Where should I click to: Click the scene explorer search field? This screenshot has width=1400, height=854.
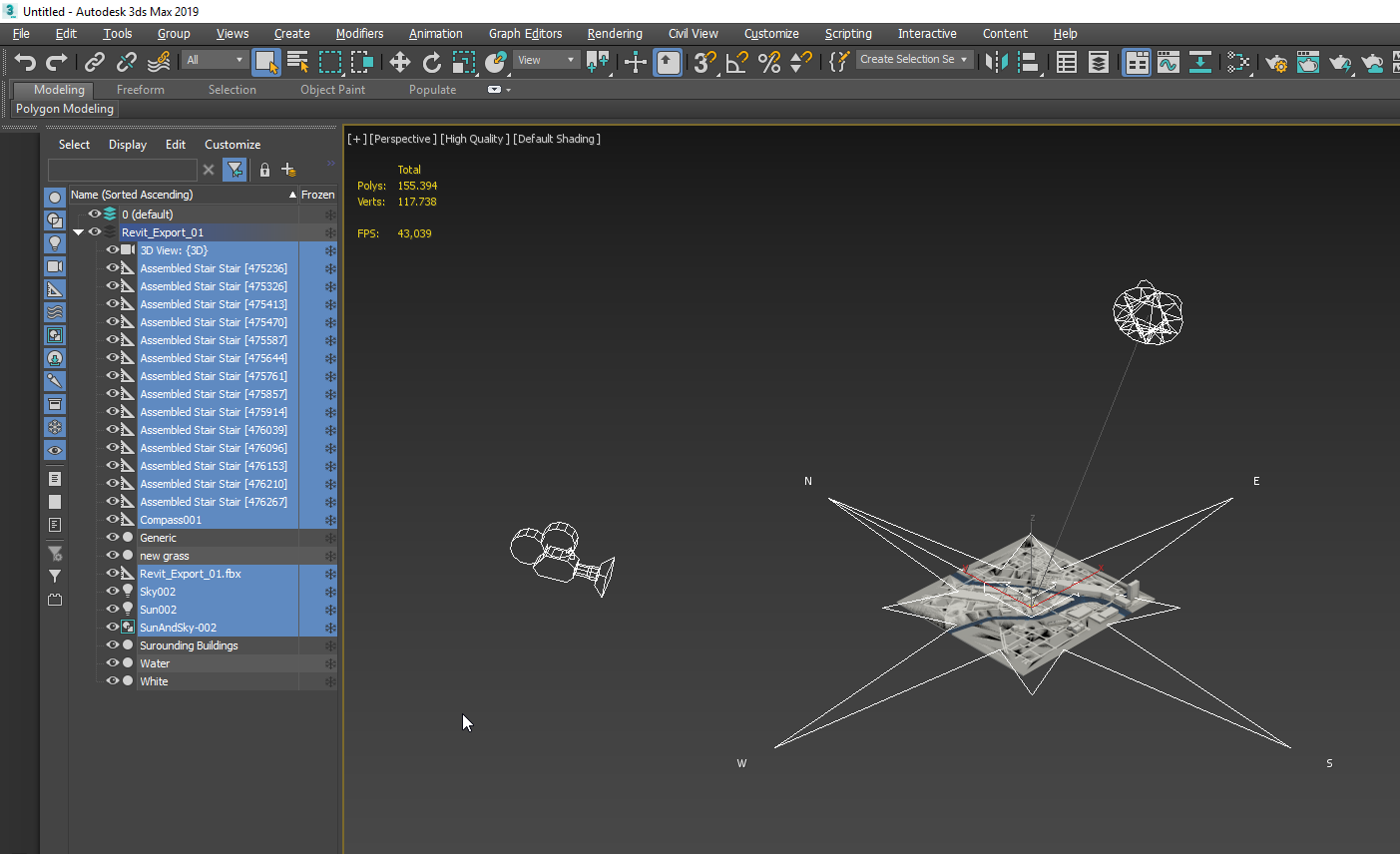pos(122,170)
